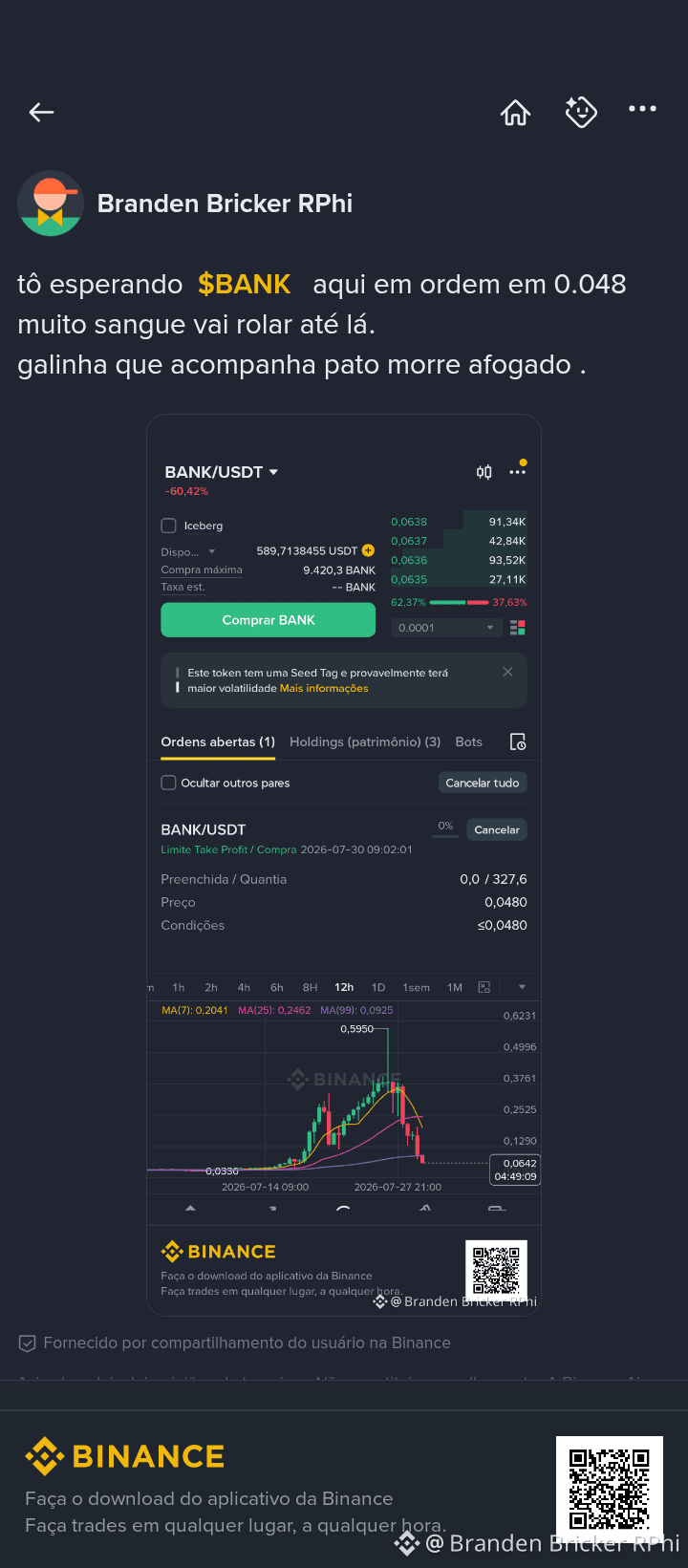688x1568 pixels.
Task: Tap the Binance logo in the bottom banner
Action: tap(125, 1456)
